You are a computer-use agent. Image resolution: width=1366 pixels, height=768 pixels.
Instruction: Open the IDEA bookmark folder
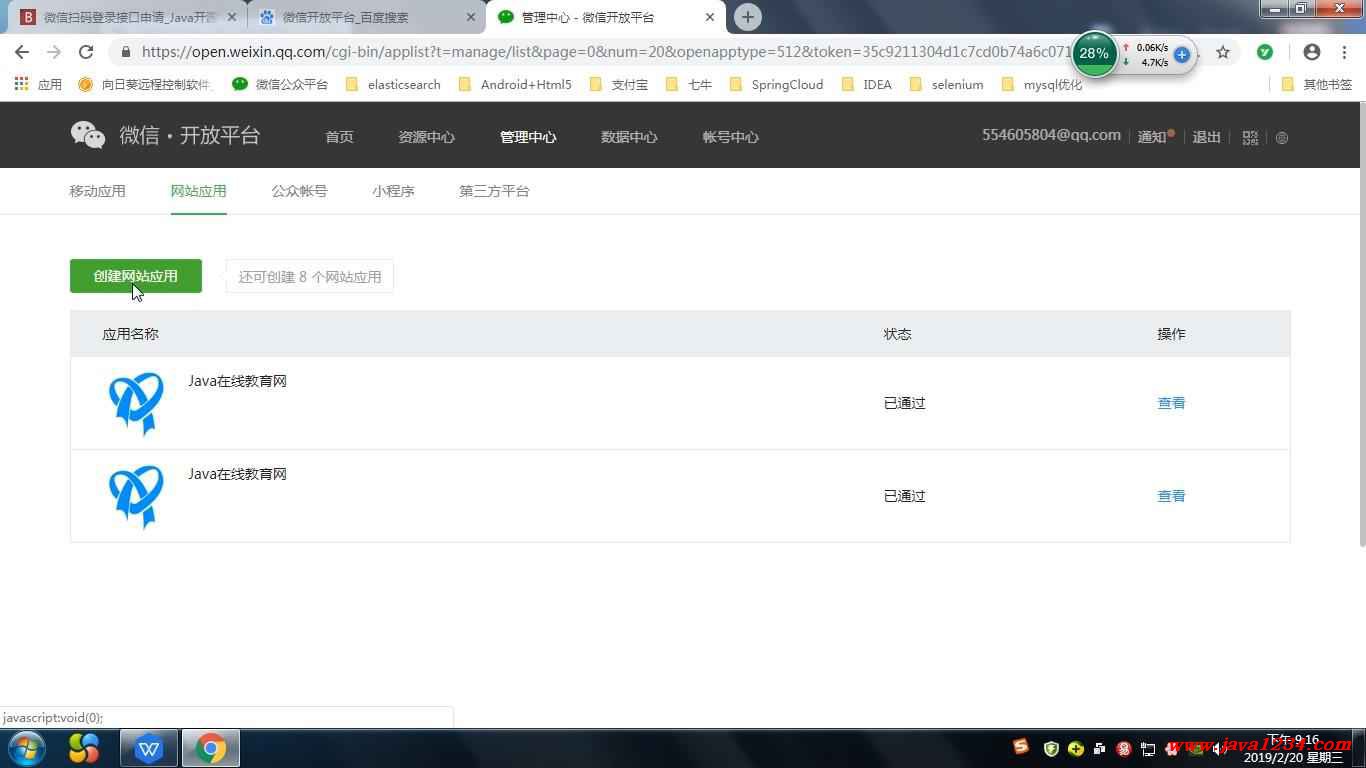[867, 84]
